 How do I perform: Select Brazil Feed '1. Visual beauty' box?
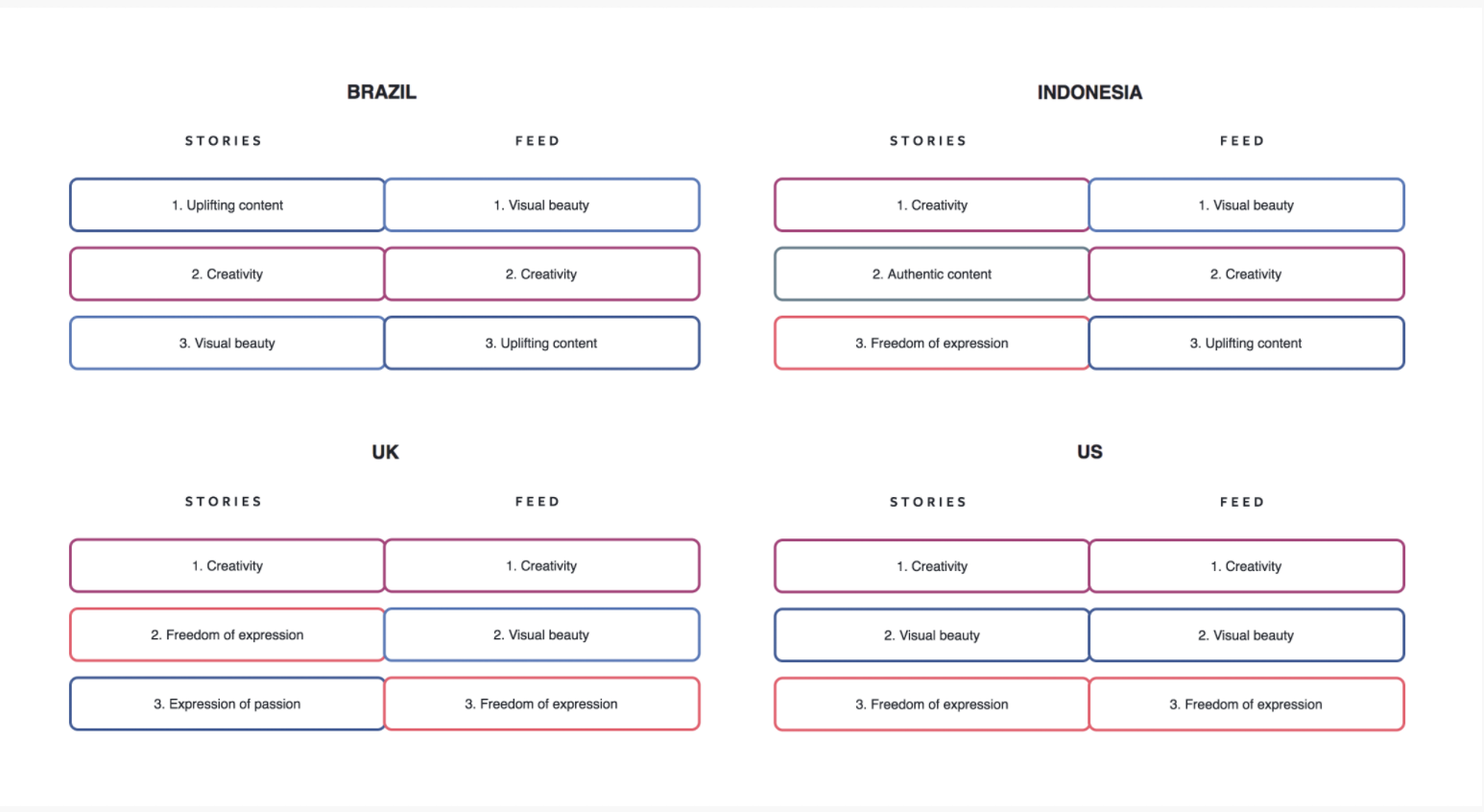tap(542, 204)
